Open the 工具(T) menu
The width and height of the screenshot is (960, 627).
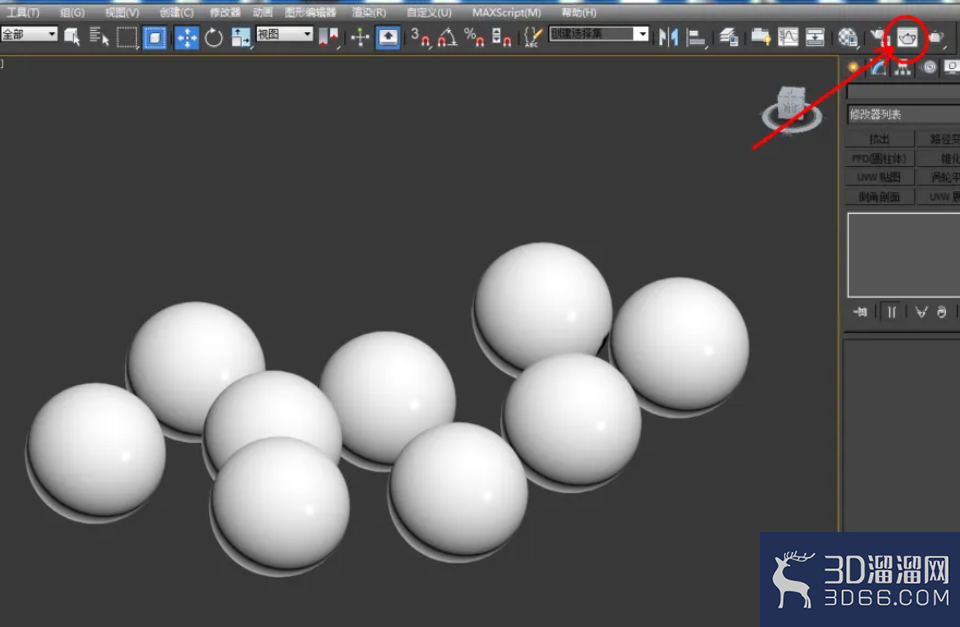point(23,12)
